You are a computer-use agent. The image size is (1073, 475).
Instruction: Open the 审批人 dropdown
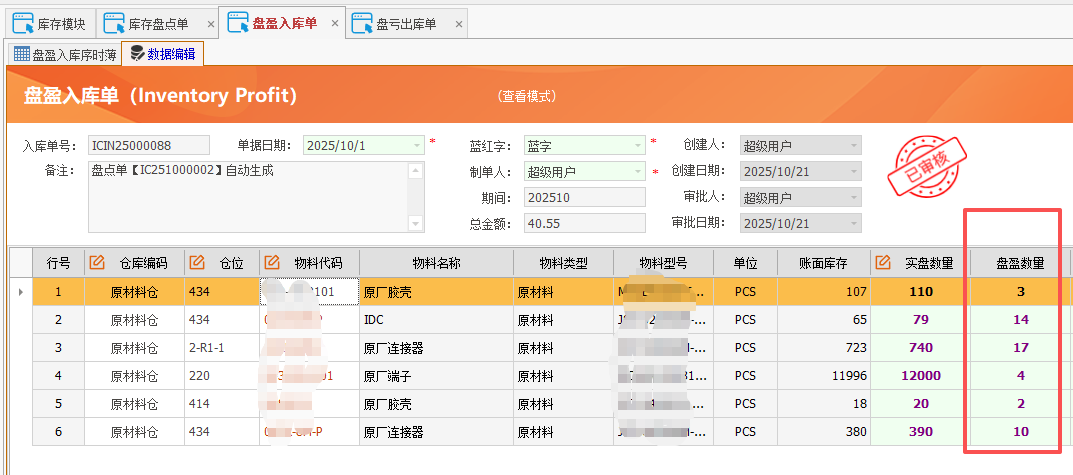coord(854,197)
